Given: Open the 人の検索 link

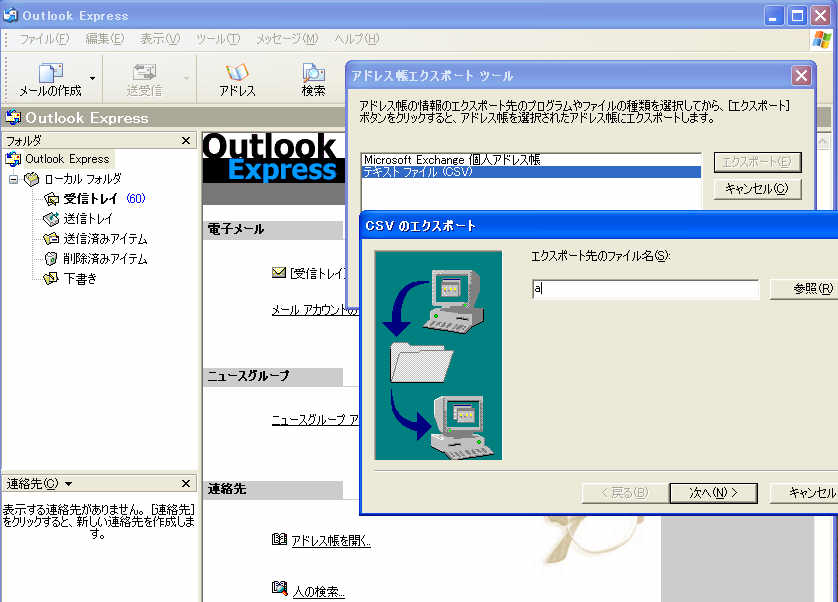Looking at the screenshot, I should (x=319, y=591).
